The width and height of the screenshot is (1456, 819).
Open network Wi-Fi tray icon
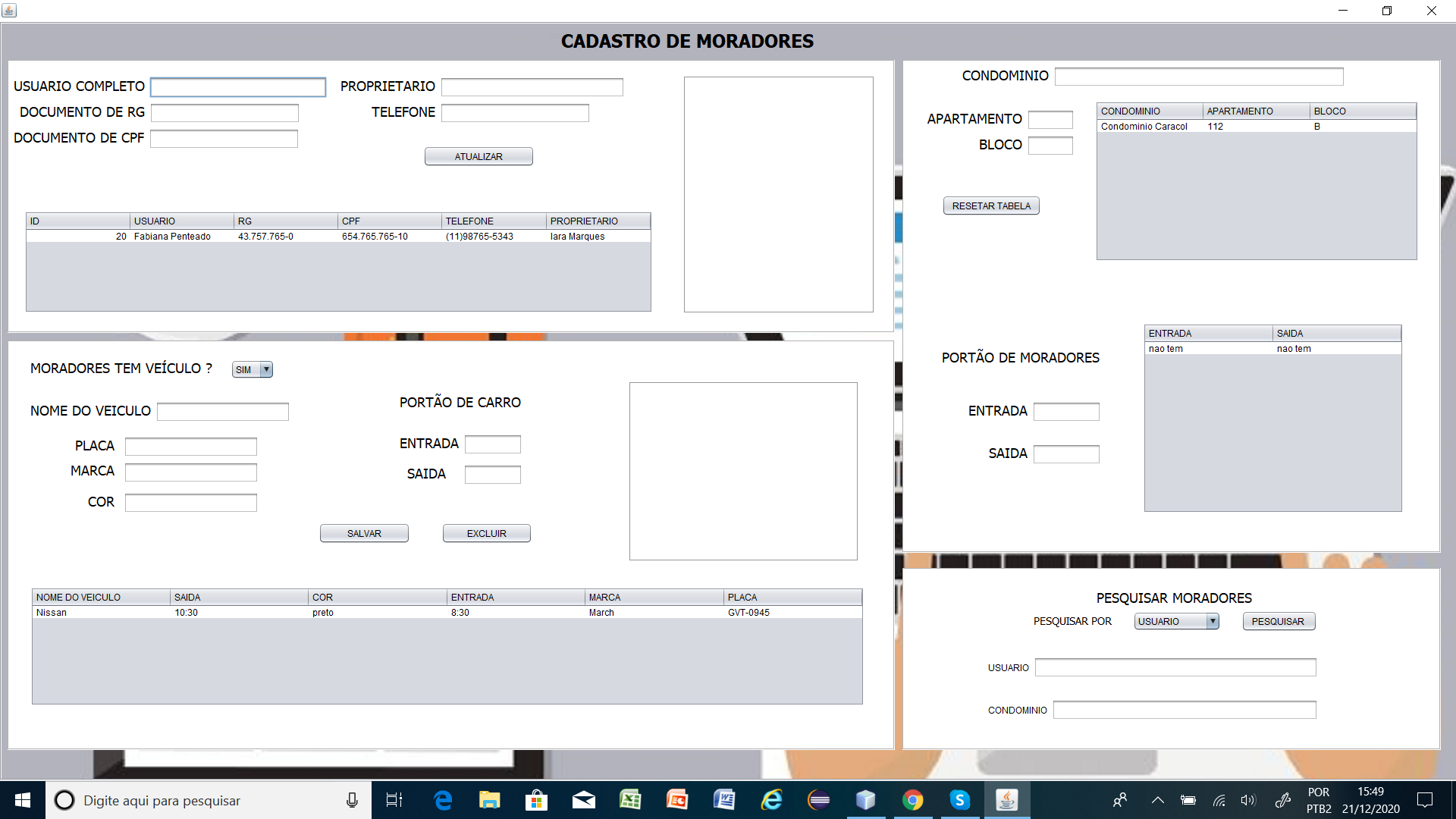point(1219,800)
